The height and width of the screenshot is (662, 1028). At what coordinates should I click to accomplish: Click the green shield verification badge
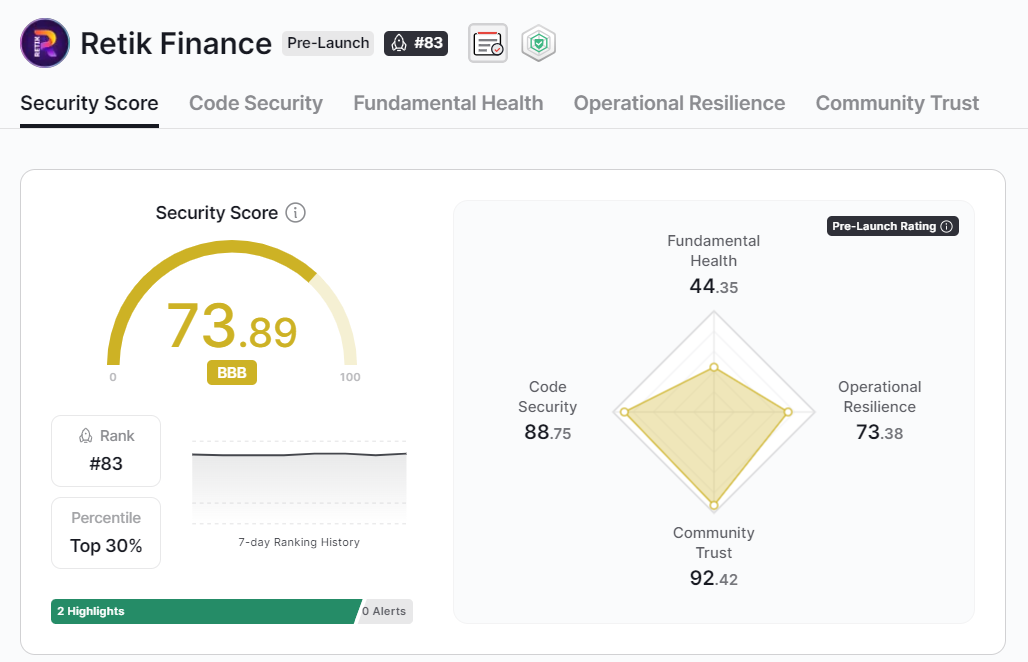click(x=539, y=43)
